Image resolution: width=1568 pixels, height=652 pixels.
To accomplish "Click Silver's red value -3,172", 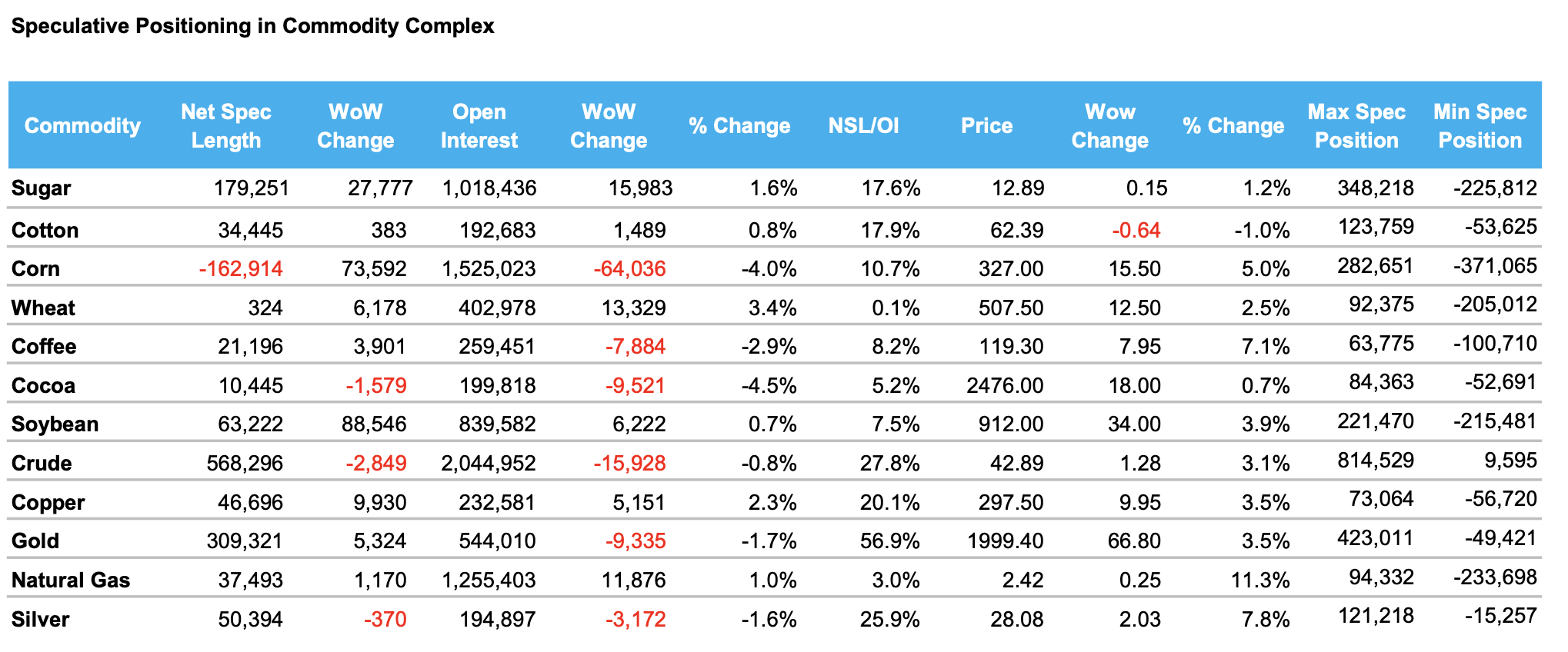I will click(x=636, y=620).
